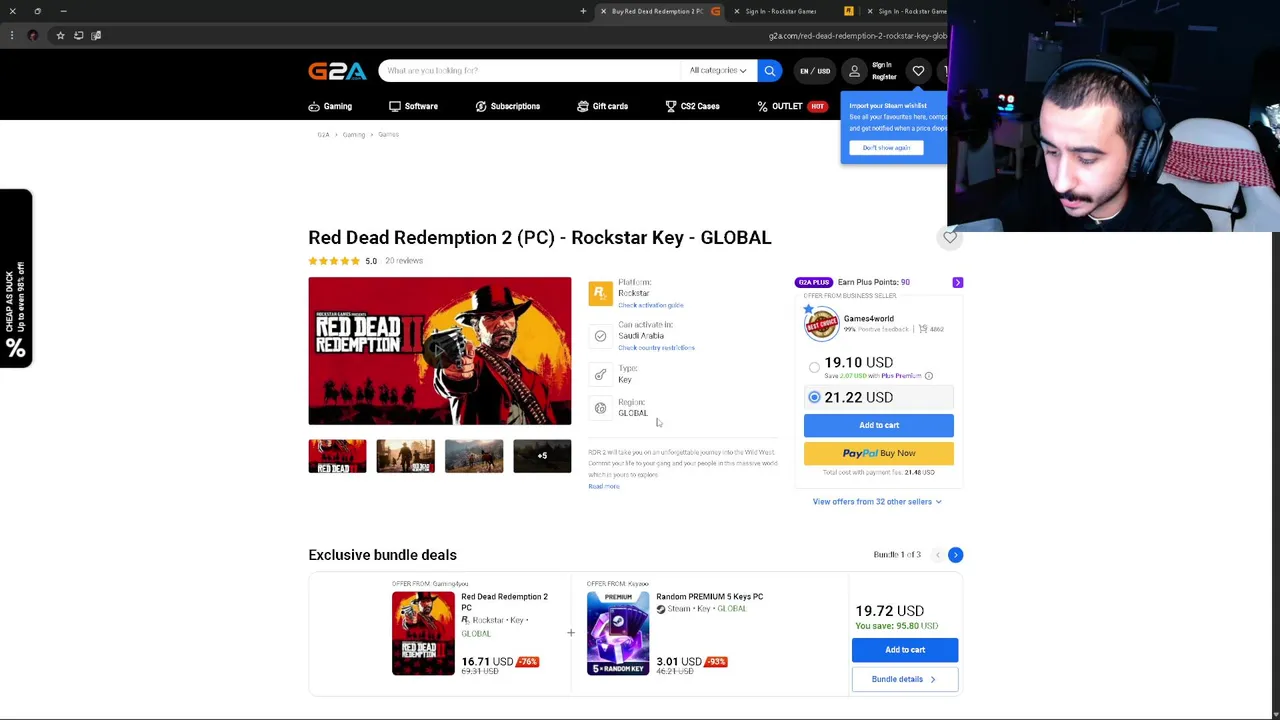Click Don't show again on wishlist popup
The height and width of the screenshot is (720, 1280).
point(886,148)
